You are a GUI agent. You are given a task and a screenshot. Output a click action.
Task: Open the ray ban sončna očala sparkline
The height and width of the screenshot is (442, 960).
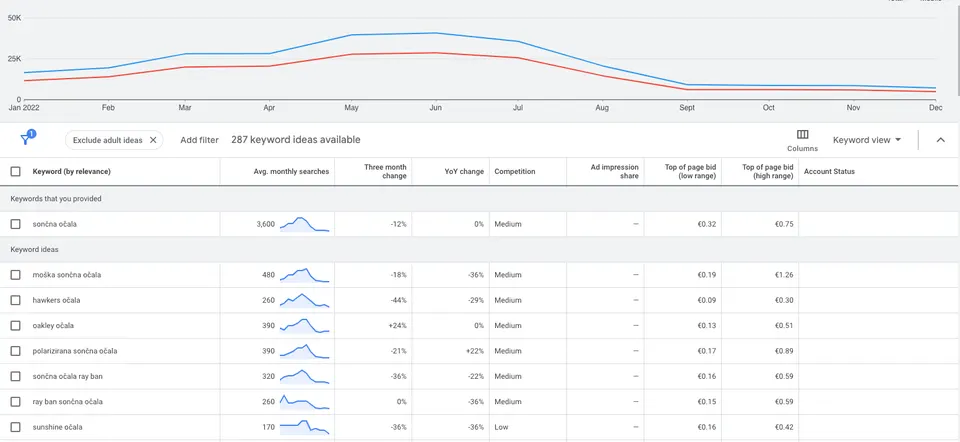(305, 402)
